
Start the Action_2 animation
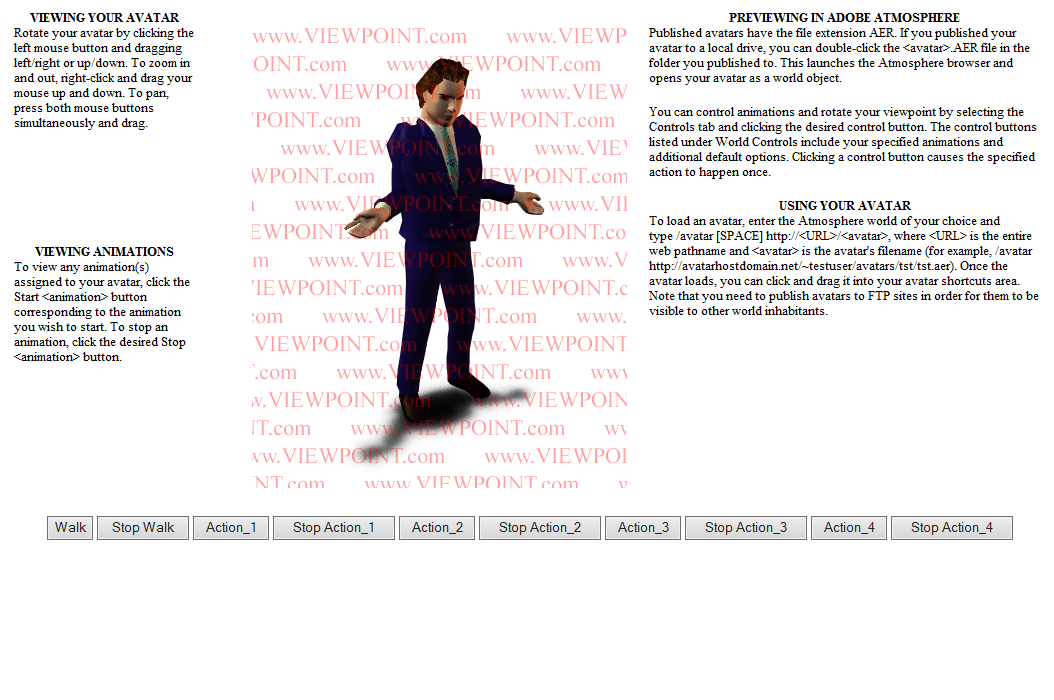437,528
